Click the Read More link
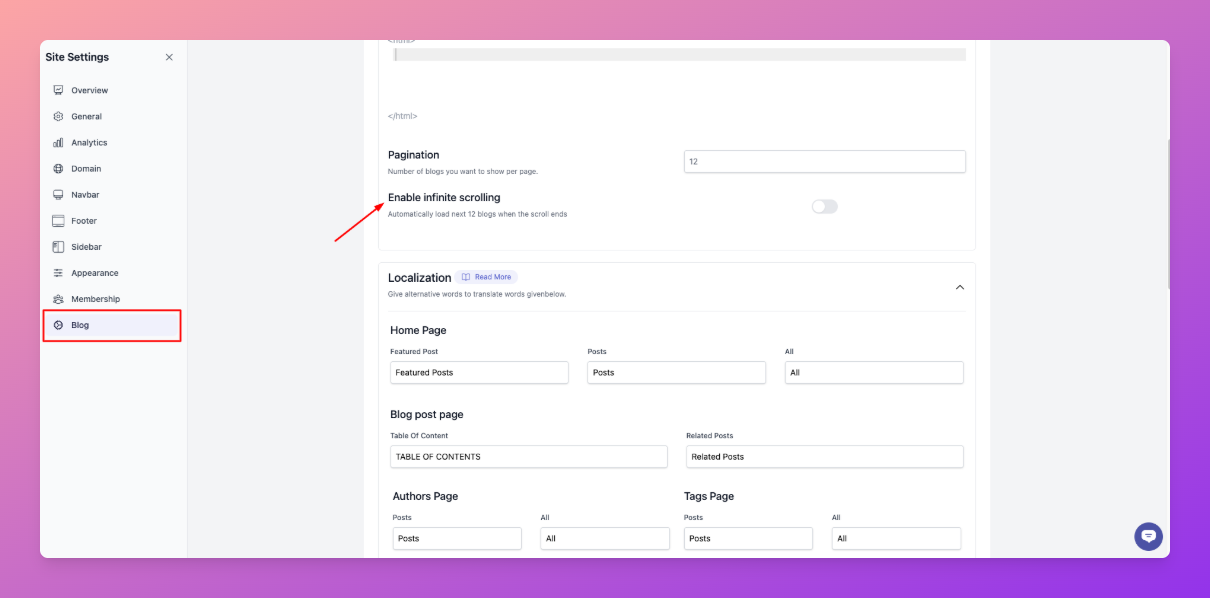Screen dimensions: 1210x598 point(487,277)
